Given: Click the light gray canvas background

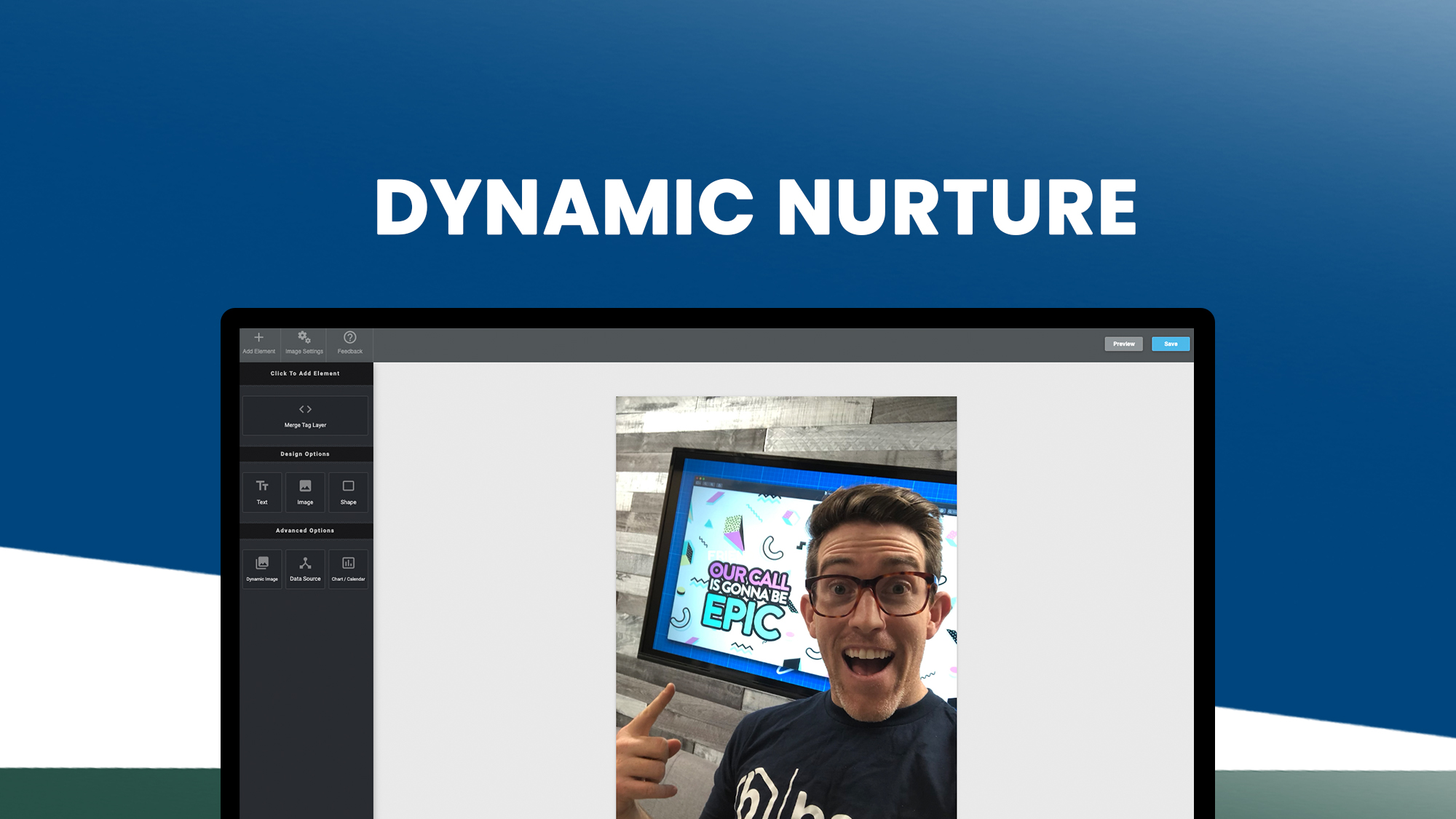Looking at the screenshot, I should pos(495,582).
